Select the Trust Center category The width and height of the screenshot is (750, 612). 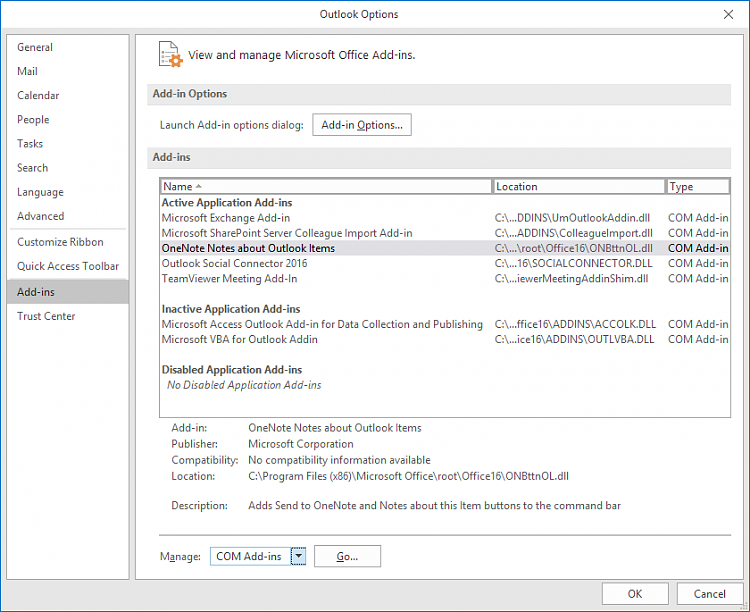46,316
